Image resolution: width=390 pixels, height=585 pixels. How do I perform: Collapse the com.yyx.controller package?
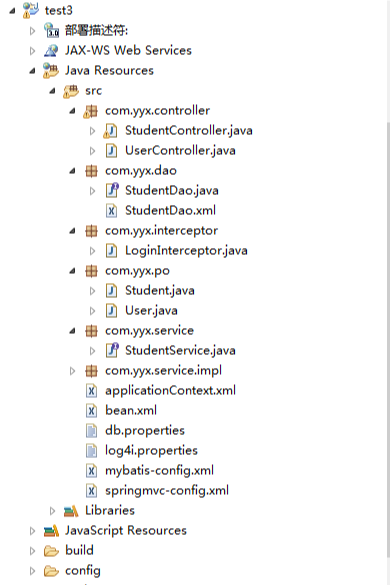72,111
